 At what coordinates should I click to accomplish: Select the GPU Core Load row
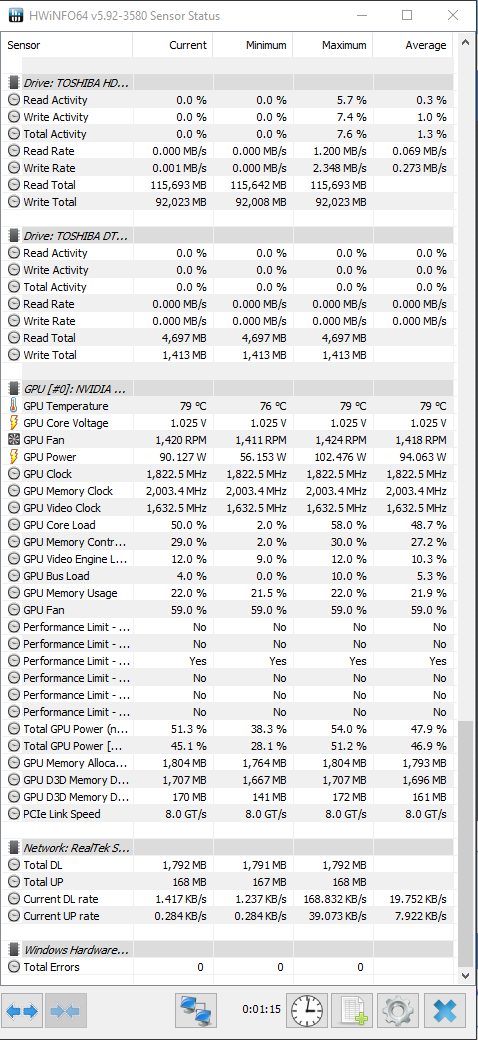click(x=229, y=525)
